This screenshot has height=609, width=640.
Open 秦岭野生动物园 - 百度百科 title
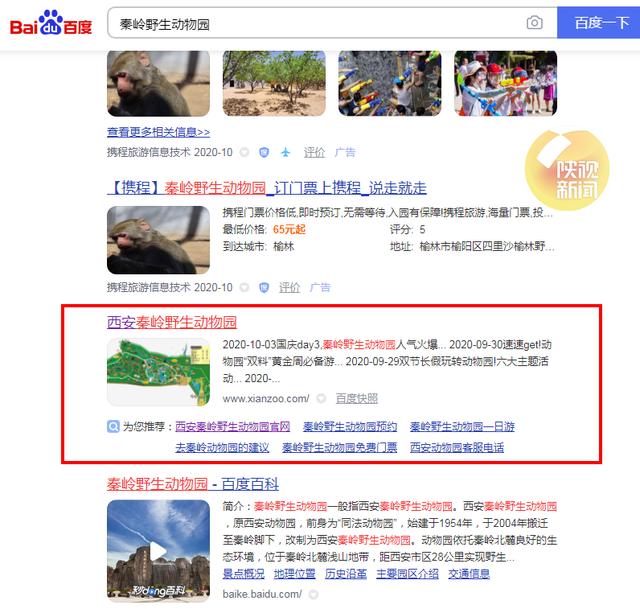click(x=193, y=484)
